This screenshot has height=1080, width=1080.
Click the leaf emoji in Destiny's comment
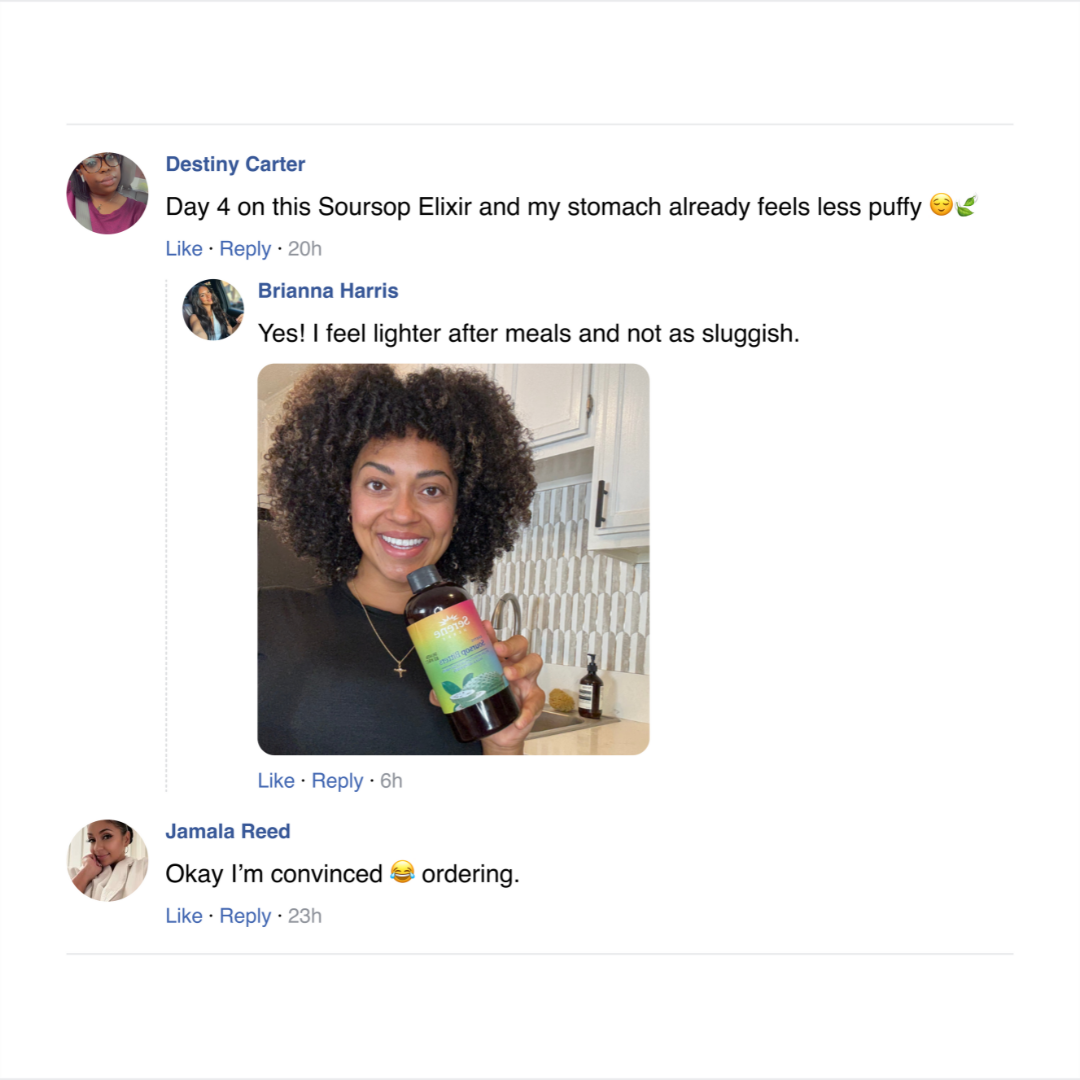coord(966,206)
